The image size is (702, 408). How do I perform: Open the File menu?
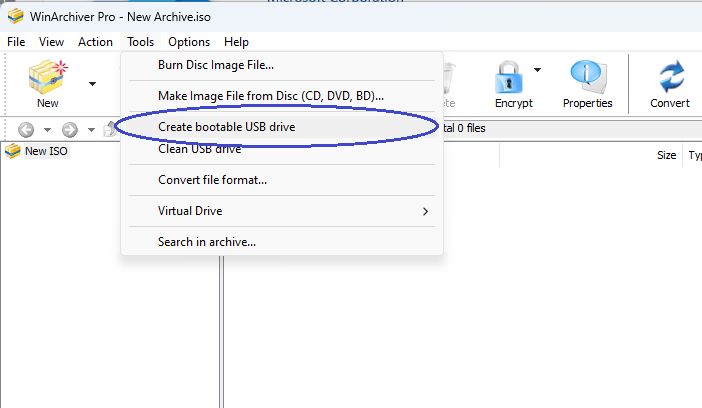tap(16, 42)
